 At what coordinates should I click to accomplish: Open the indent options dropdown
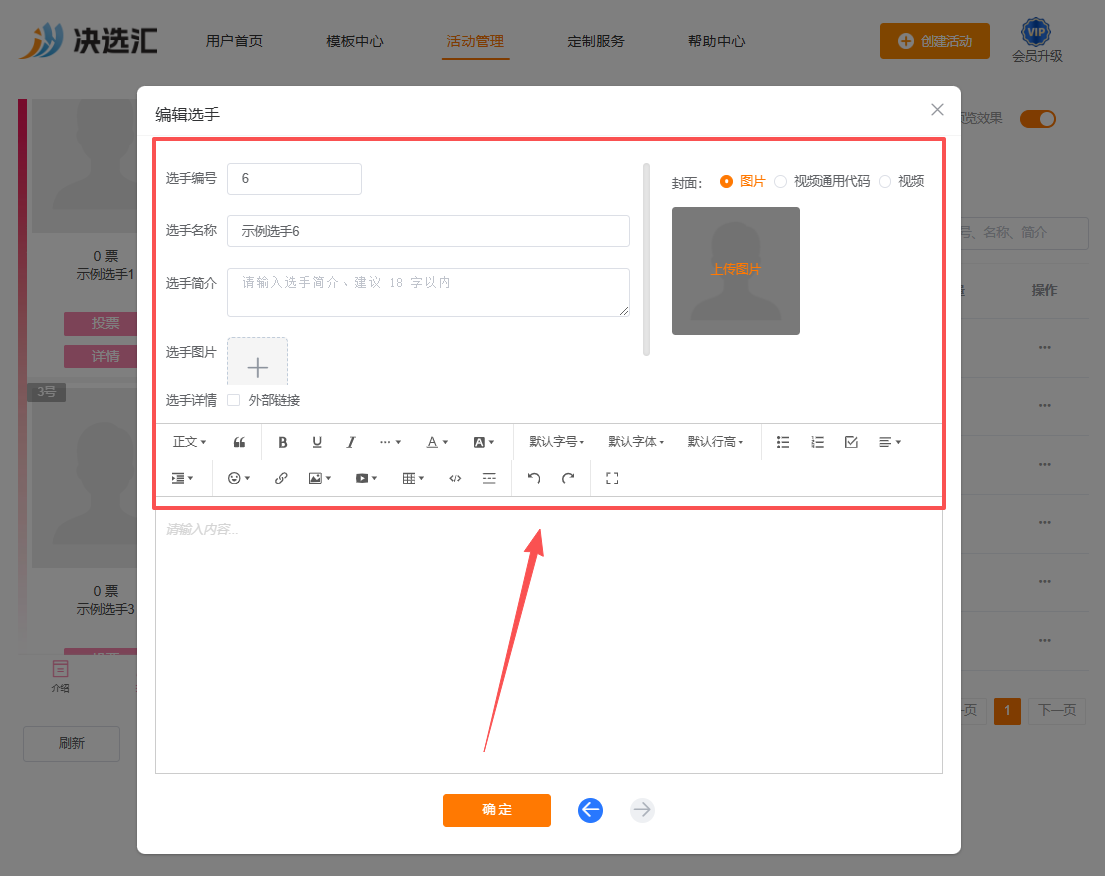pos(182,479)
